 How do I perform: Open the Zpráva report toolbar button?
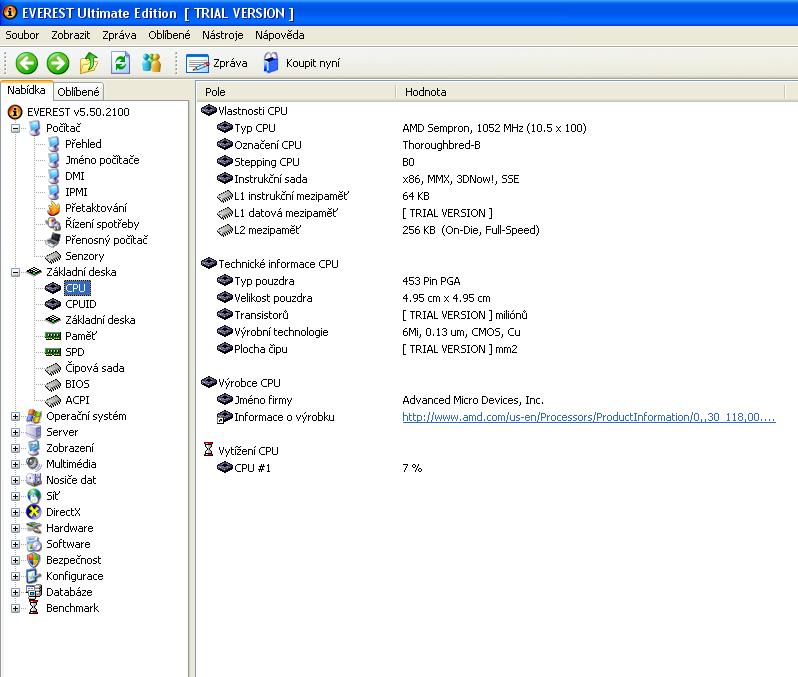click(x=217, y=63)
